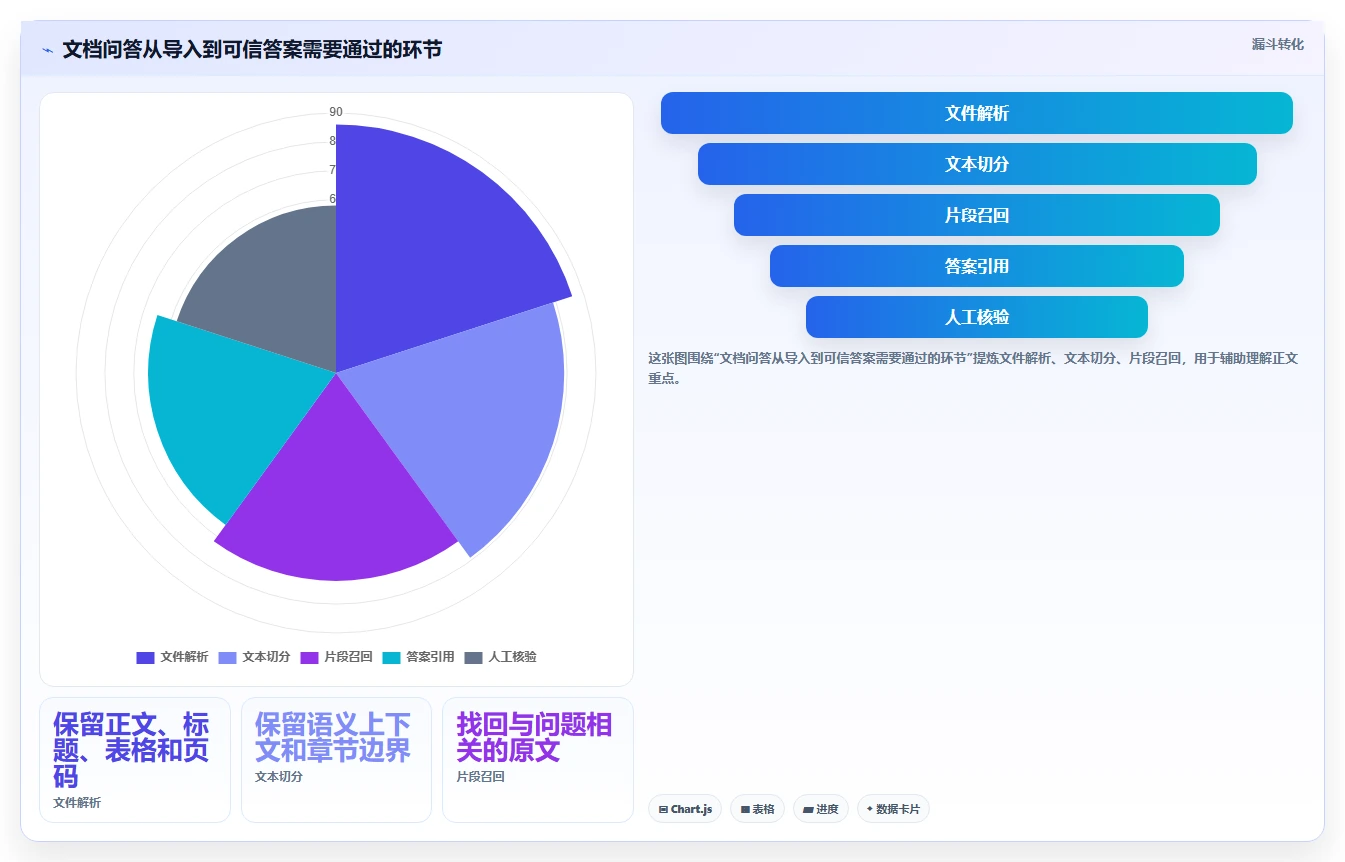Viewport: 1345px width, 862px height.
Task: Click the axis label 90 on chart
Action: (x=336, y=112)
